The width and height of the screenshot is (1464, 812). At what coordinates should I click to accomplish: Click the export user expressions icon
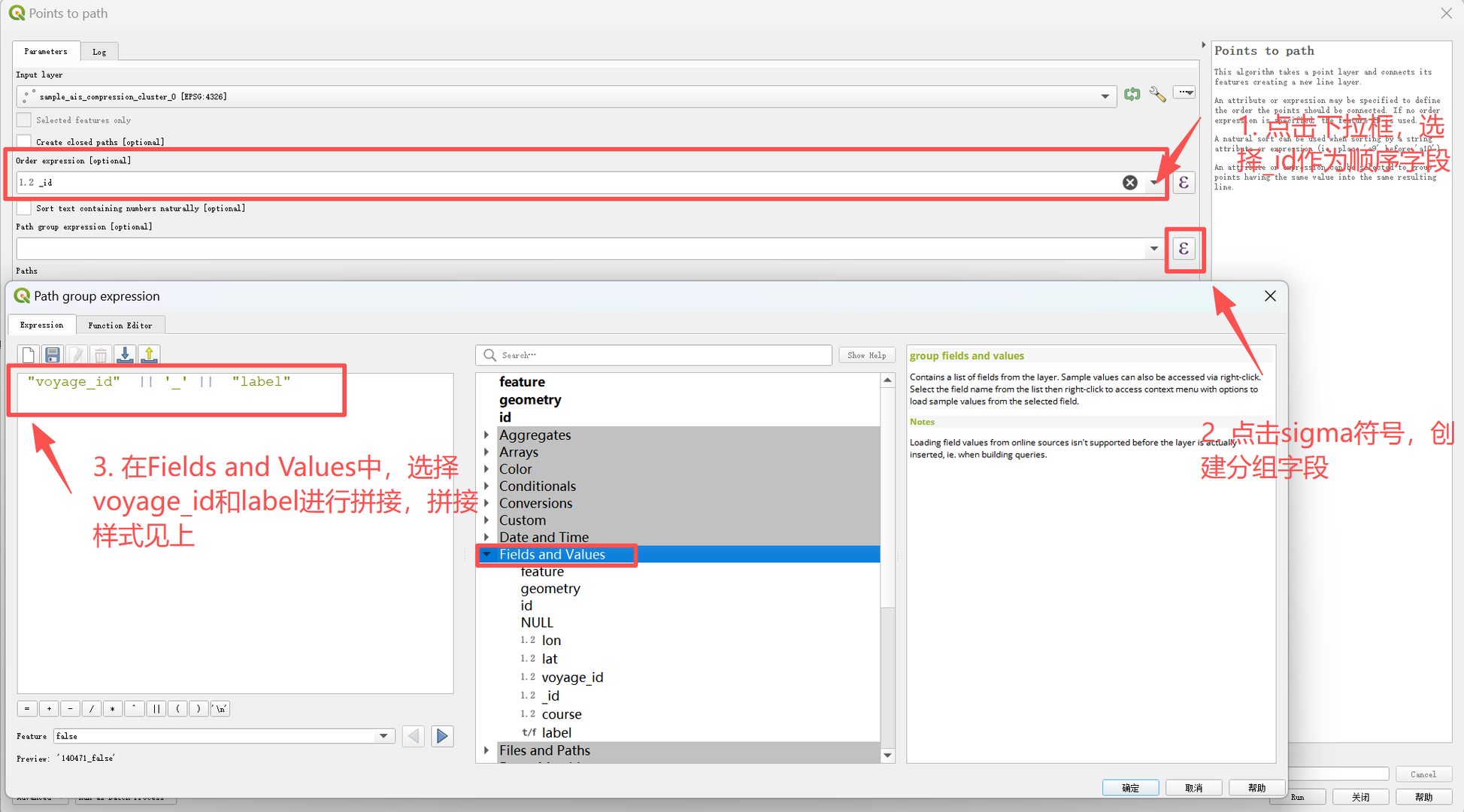(x=149, y=355)
